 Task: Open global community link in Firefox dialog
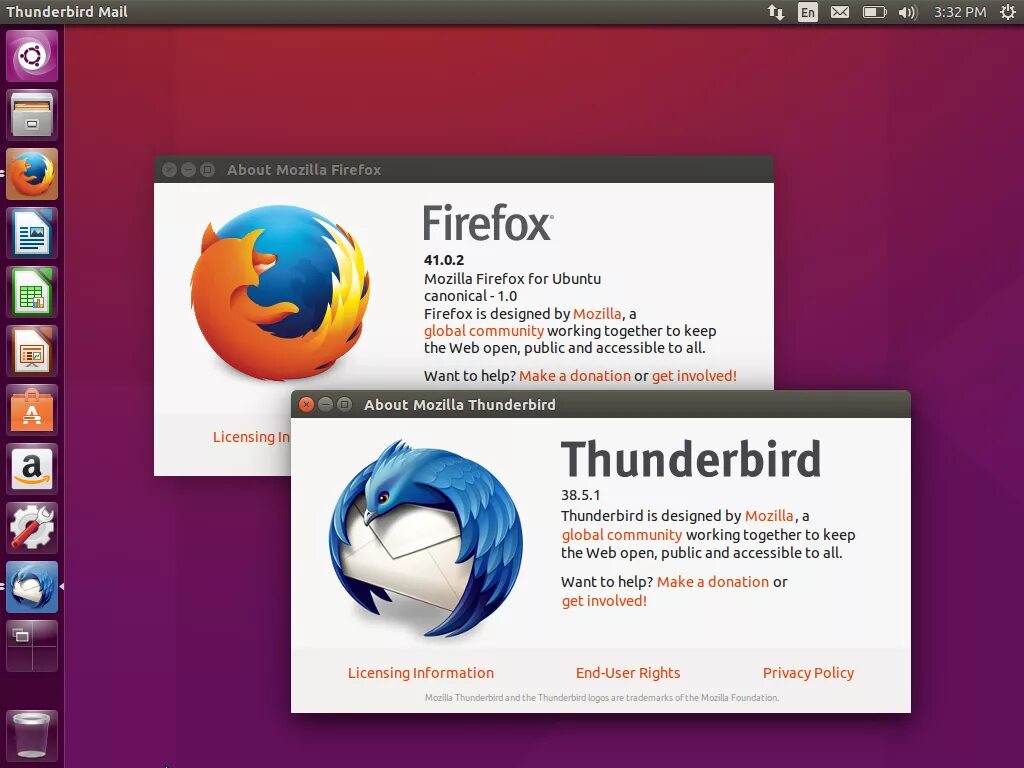click(x=483, y=331)
